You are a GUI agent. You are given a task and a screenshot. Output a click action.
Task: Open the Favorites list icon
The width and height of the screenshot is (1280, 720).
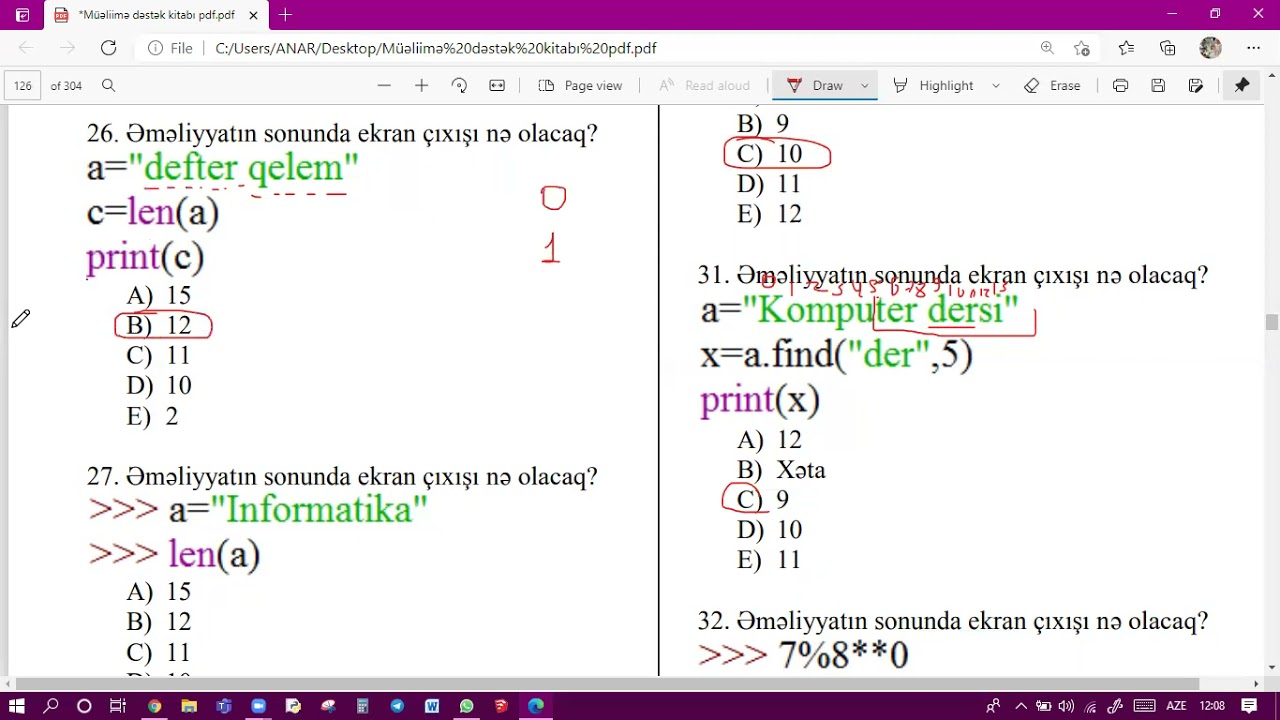1126,48
